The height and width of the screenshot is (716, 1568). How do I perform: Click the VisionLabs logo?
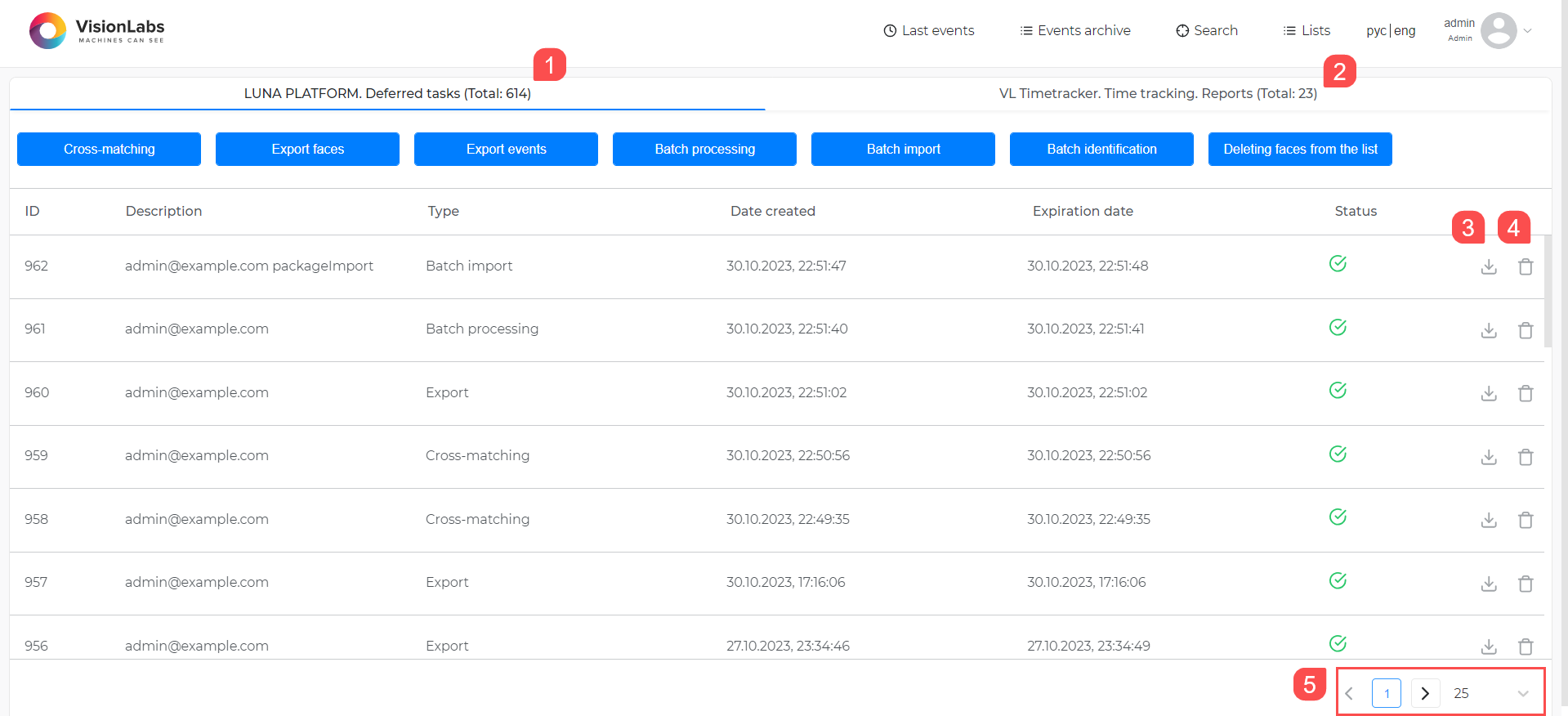[x=97, y=31]
